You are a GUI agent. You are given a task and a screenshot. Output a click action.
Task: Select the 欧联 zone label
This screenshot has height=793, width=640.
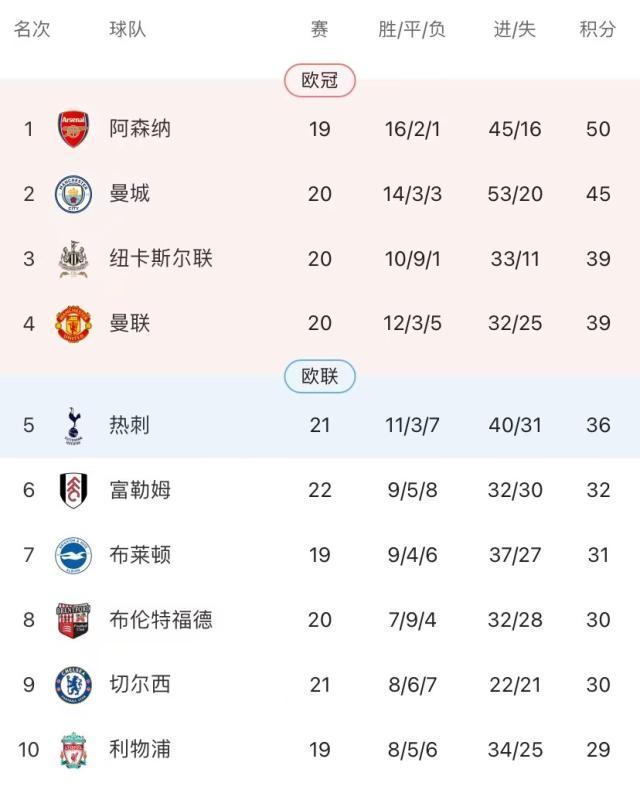click(320, 377)
